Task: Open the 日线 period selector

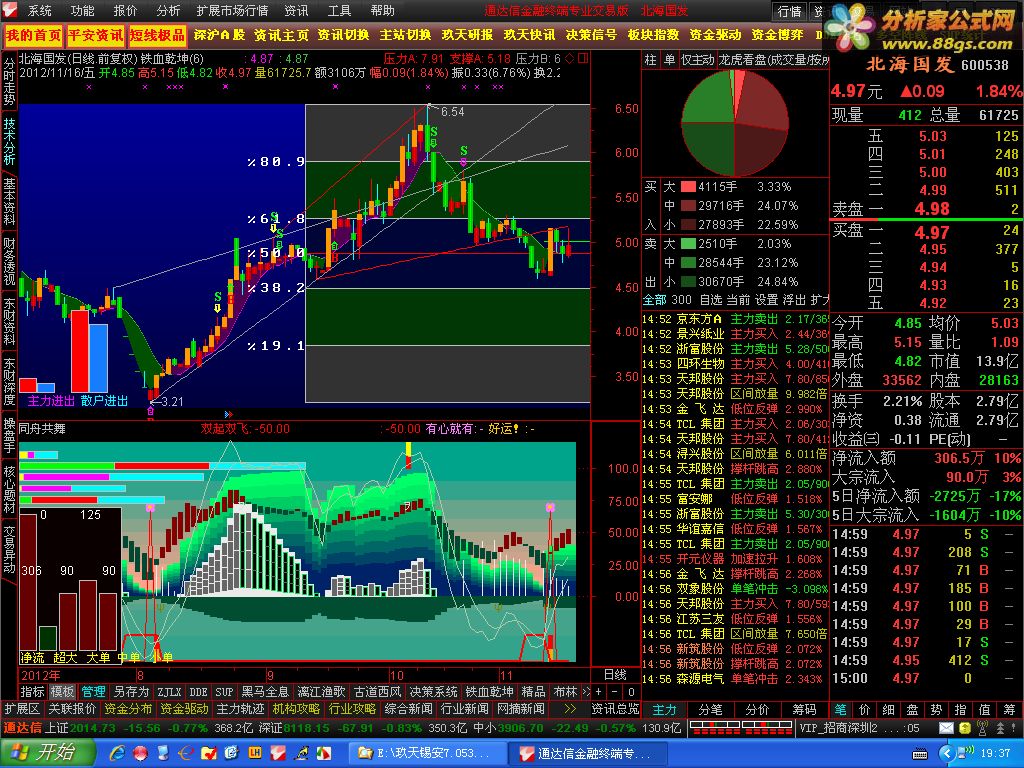Action: pyautogui.click(x=615, y=675)
